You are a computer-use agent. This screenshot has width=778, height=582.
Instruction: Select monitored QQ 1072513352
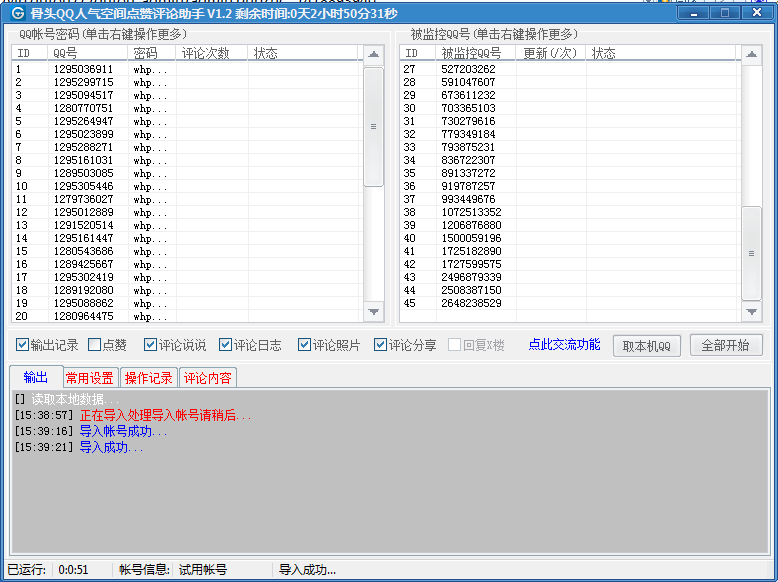point(570,212)
